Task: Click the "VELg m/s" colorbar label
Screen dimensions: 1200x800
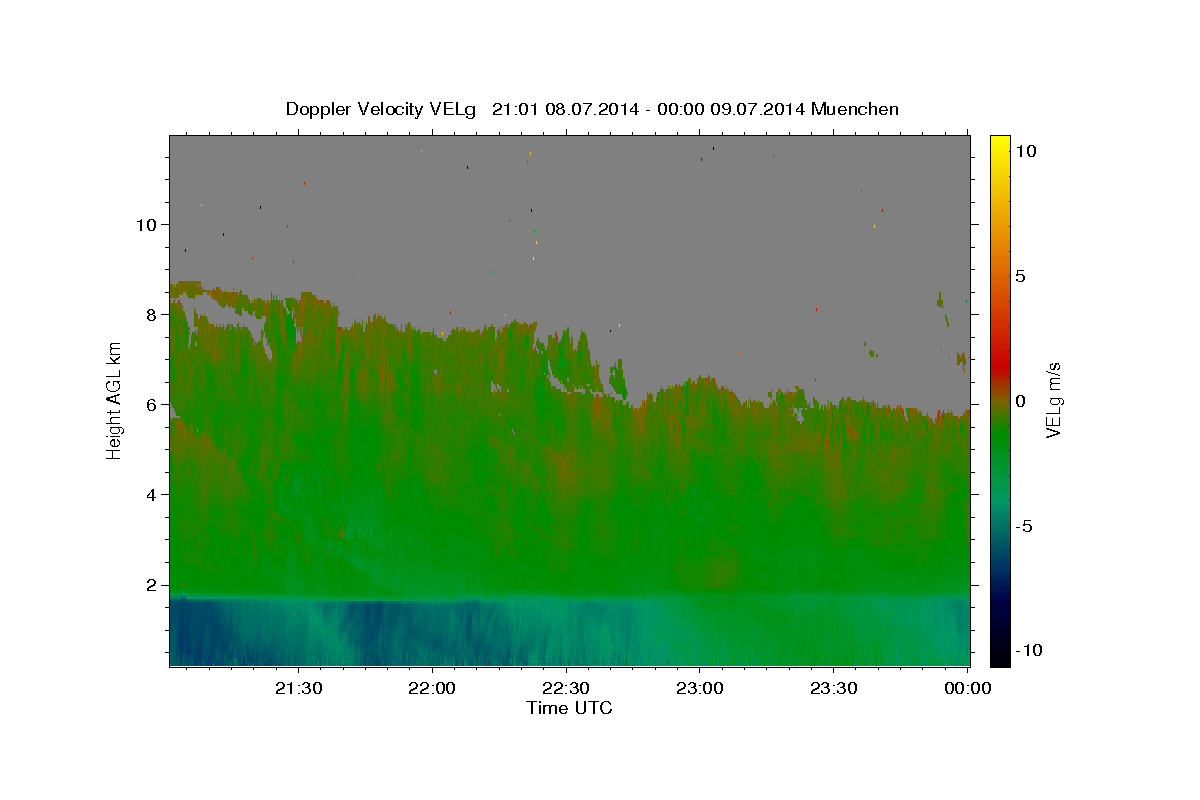Action: pyautogui.click(x=1053, y=400)
